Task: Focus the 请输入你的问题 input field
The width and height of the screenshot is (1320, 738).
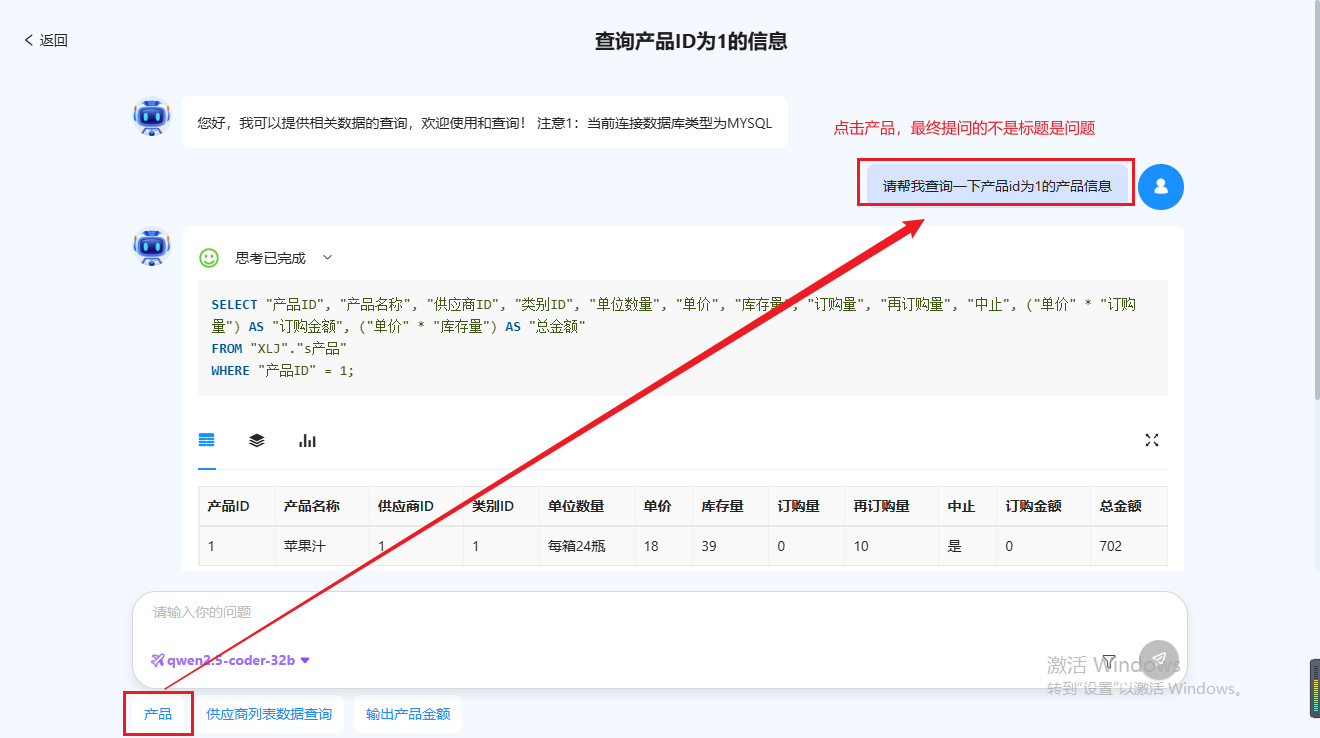Action: tap(600, 612)
